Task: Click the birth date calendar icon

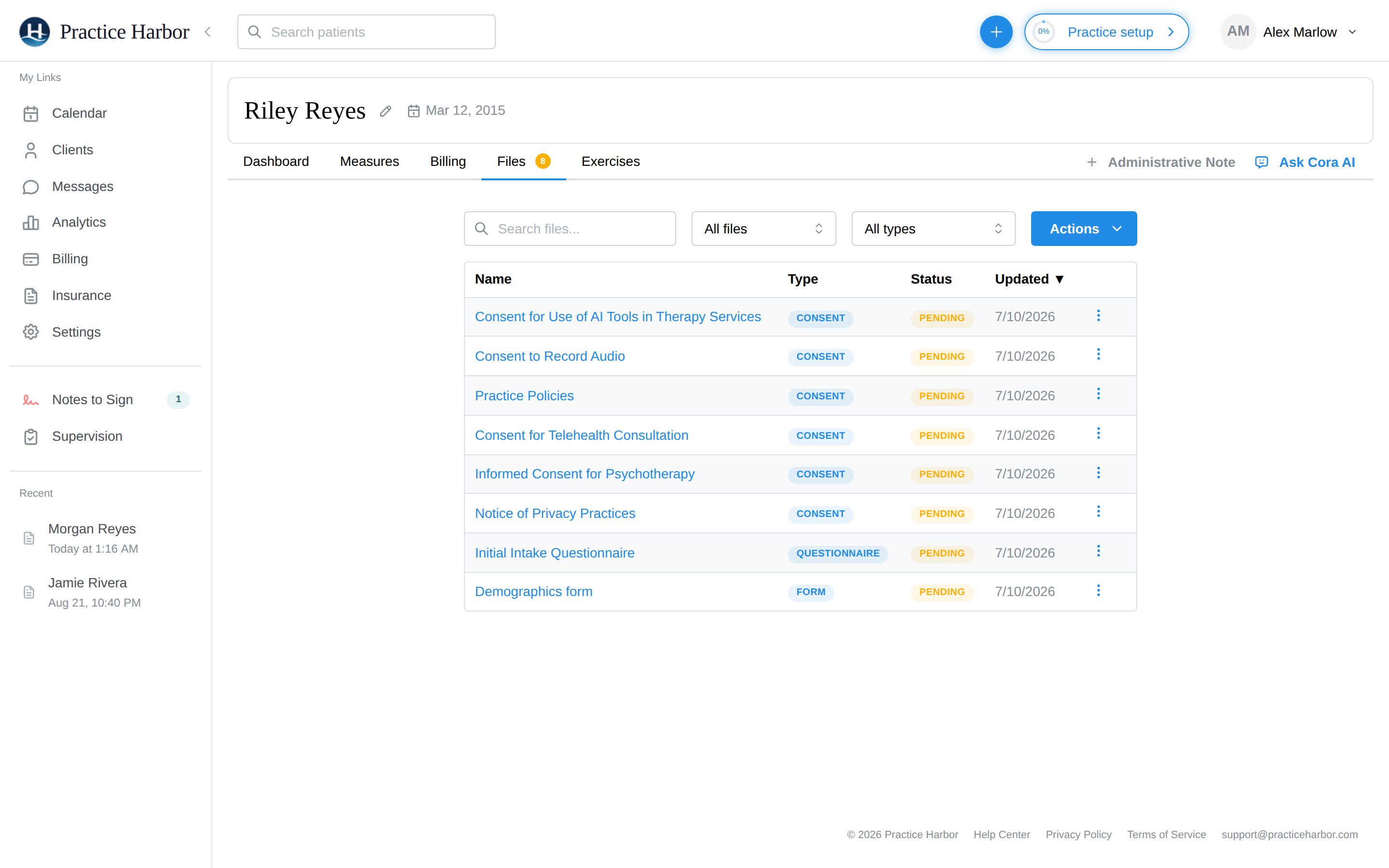Action: pos(413,111)
